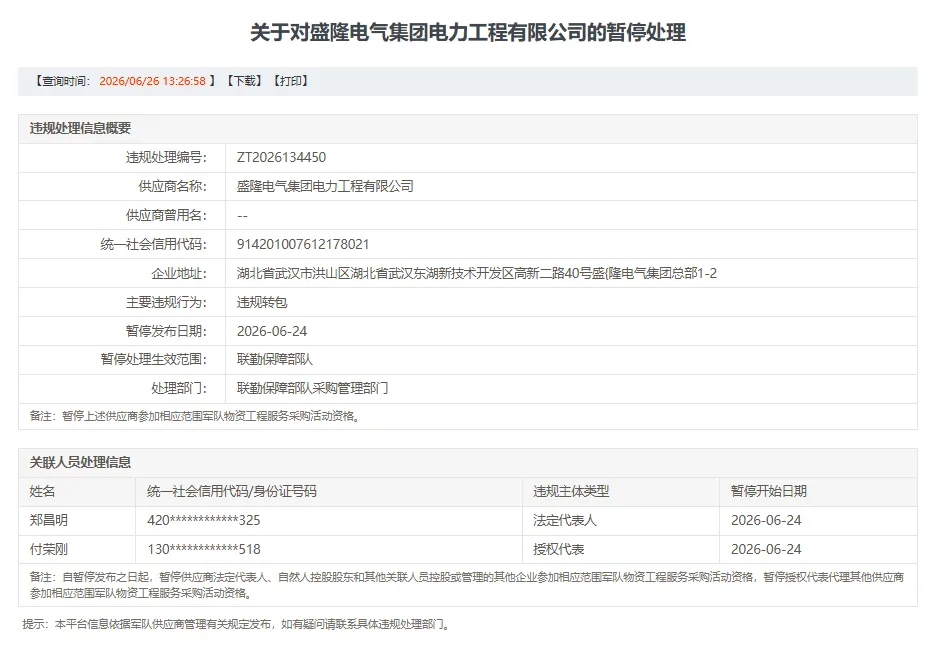This screenshot has width=940, height=648.
Task: Click the 暂停处理生效范围 label
Action: click(153, 359)
